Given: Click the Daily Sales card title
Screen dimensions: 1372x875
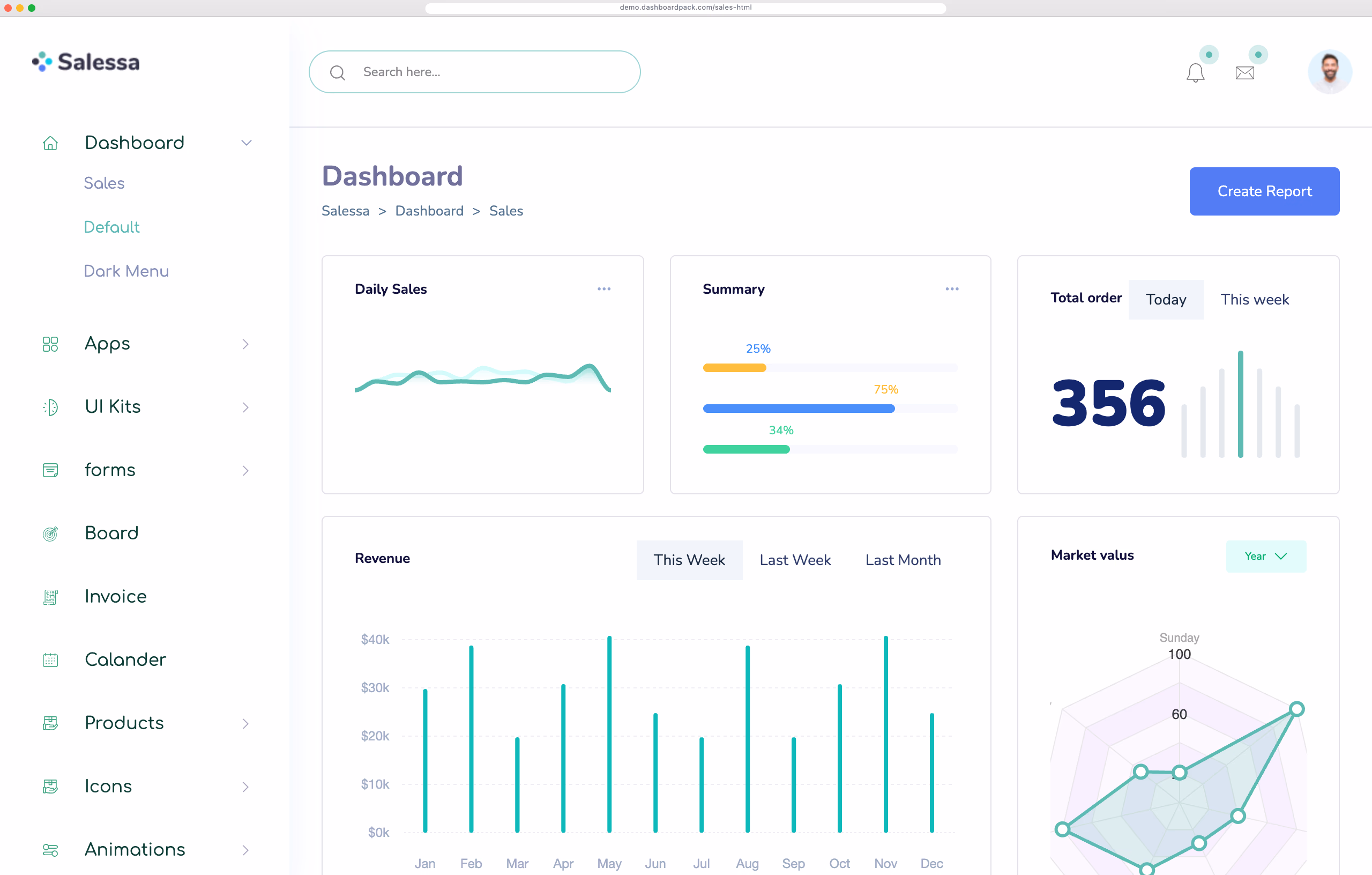Looking at the screenshot, I should click(390, 289).
